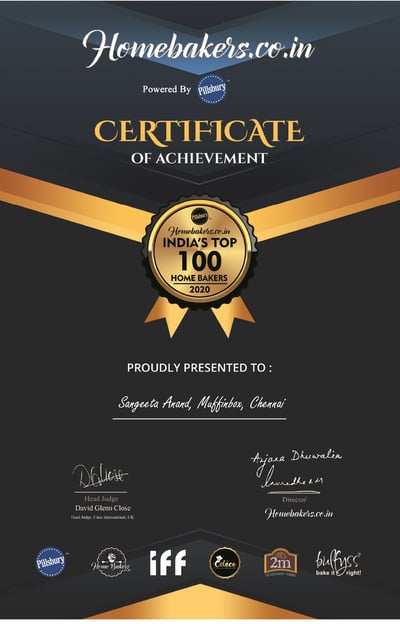
Task: Click the 'HOME BAKERS' text on the badge
Action: [x=199, y=278]
